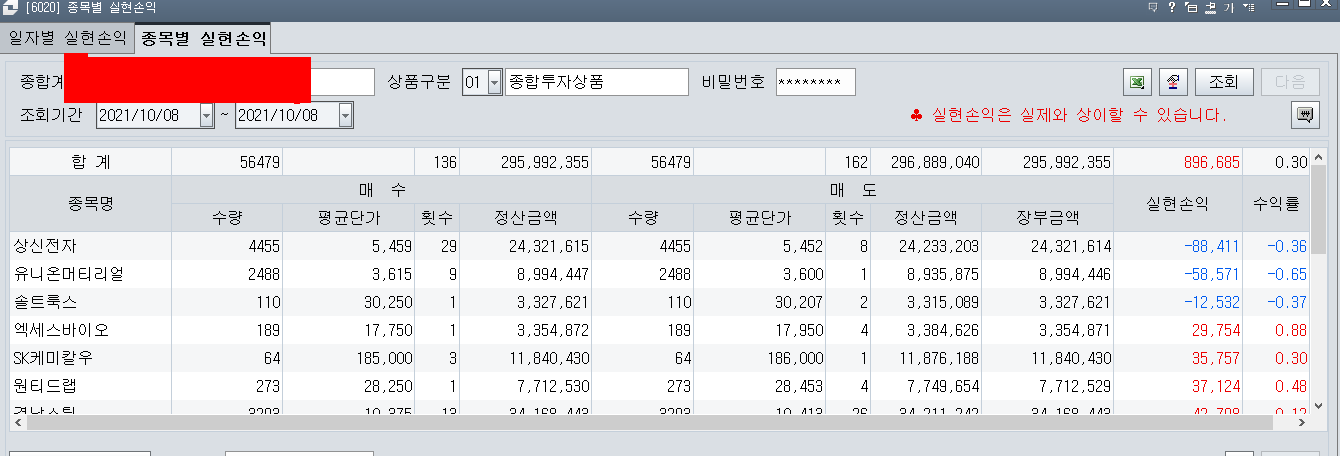Focus the 비밀번호 password field

click(x=815, y=82)
